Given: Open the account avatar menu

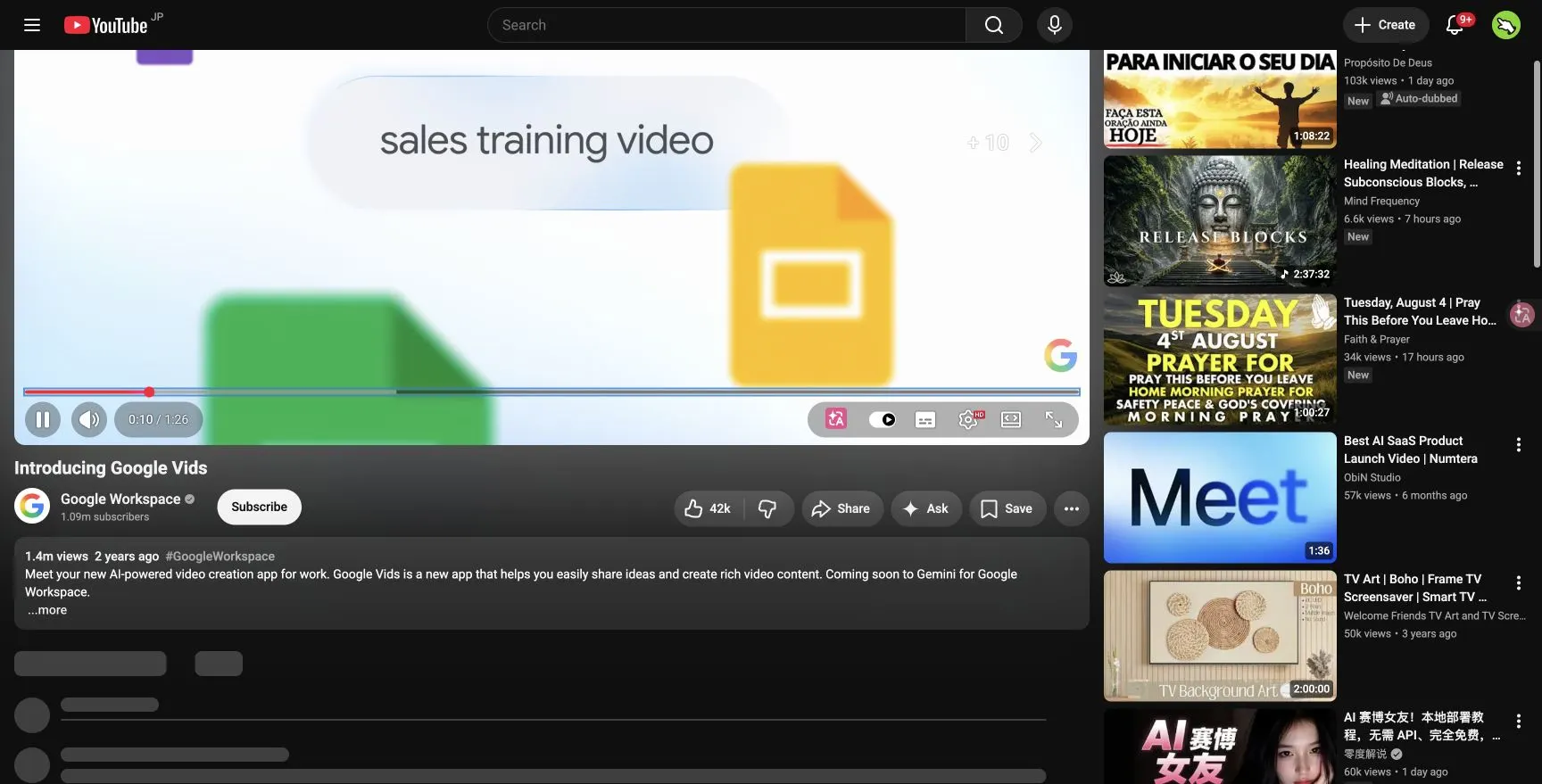Looking at the screenshot, I should 1506,25.
